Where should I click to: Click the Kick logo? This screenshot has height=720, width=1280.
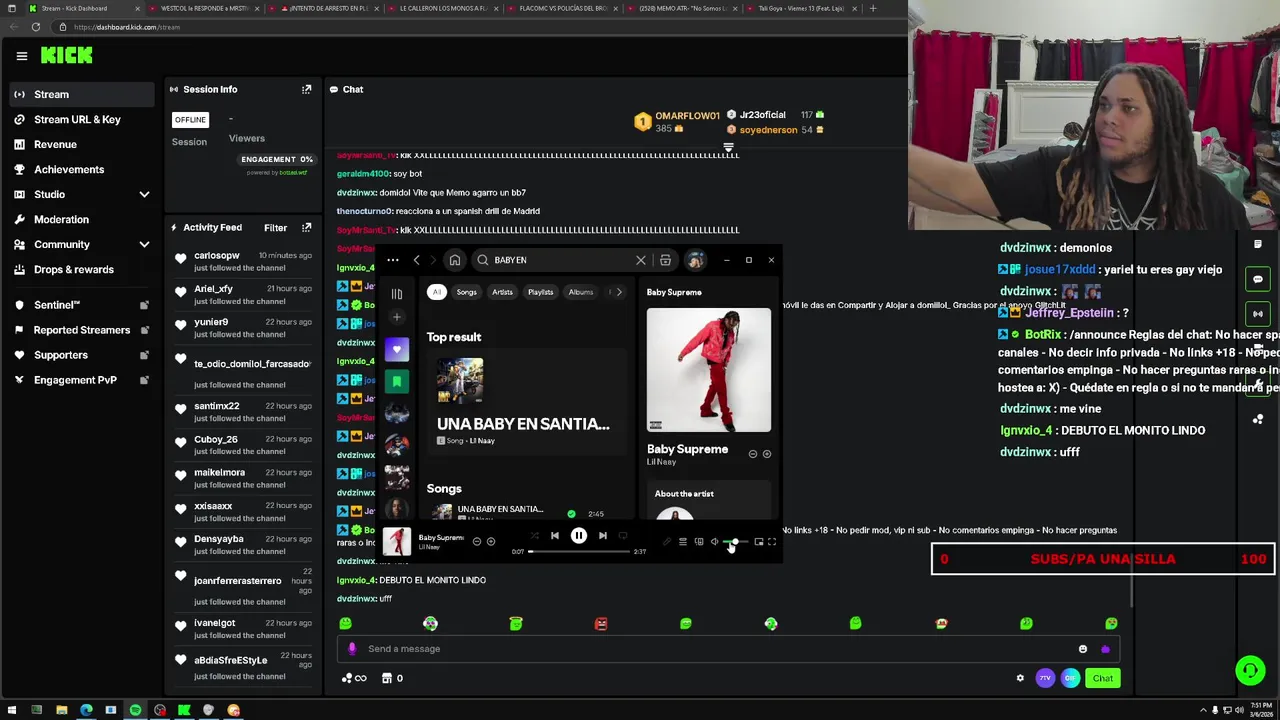[x=67, y=56]
